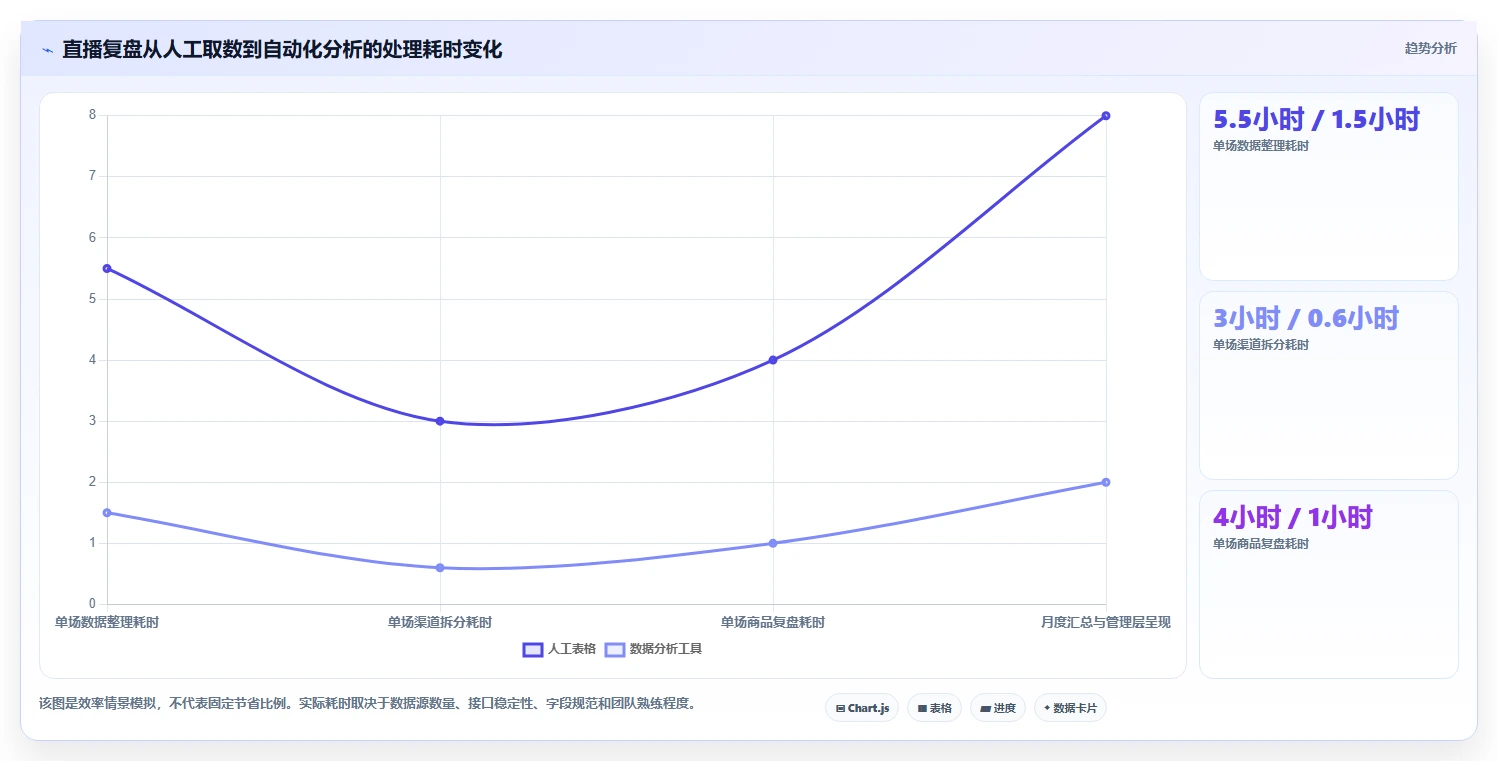This screenshot has height=761, width=1498.
Task: Select the Chart.js tag pill
Action: (862, 708)
